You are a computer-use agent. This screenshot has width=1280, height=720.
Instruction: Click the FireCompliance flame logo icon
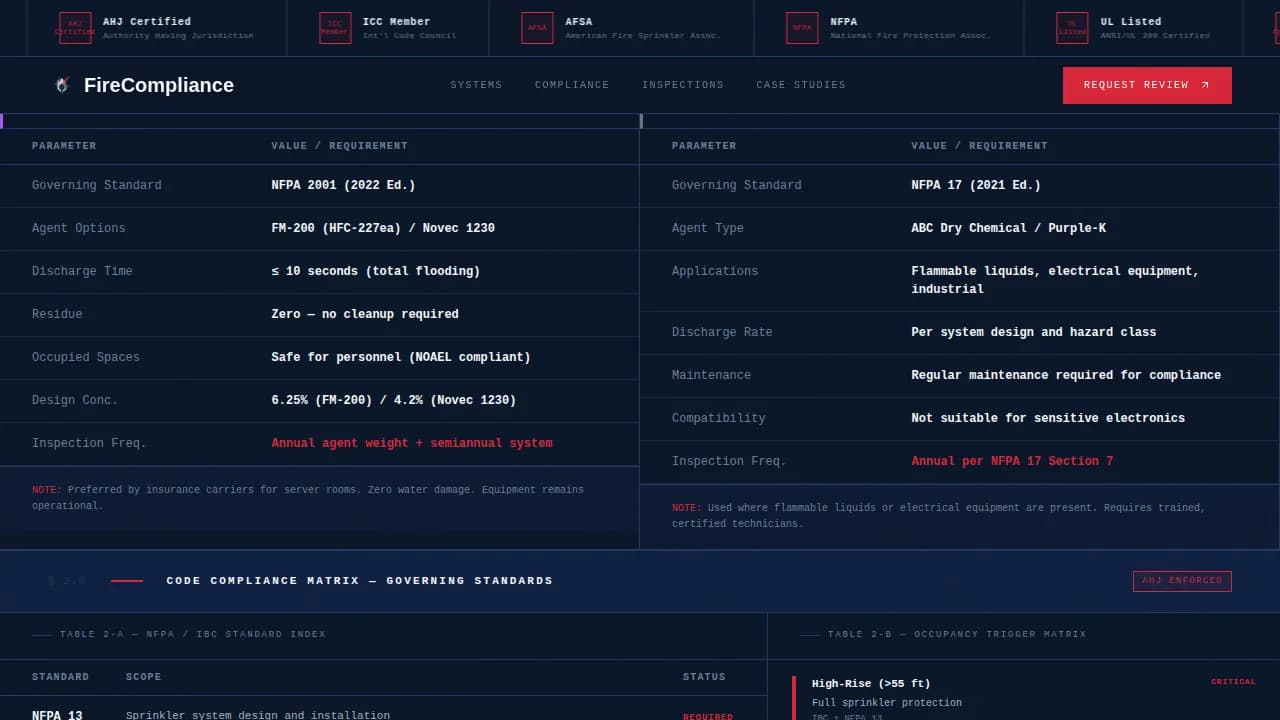click(x=62, y=85)
